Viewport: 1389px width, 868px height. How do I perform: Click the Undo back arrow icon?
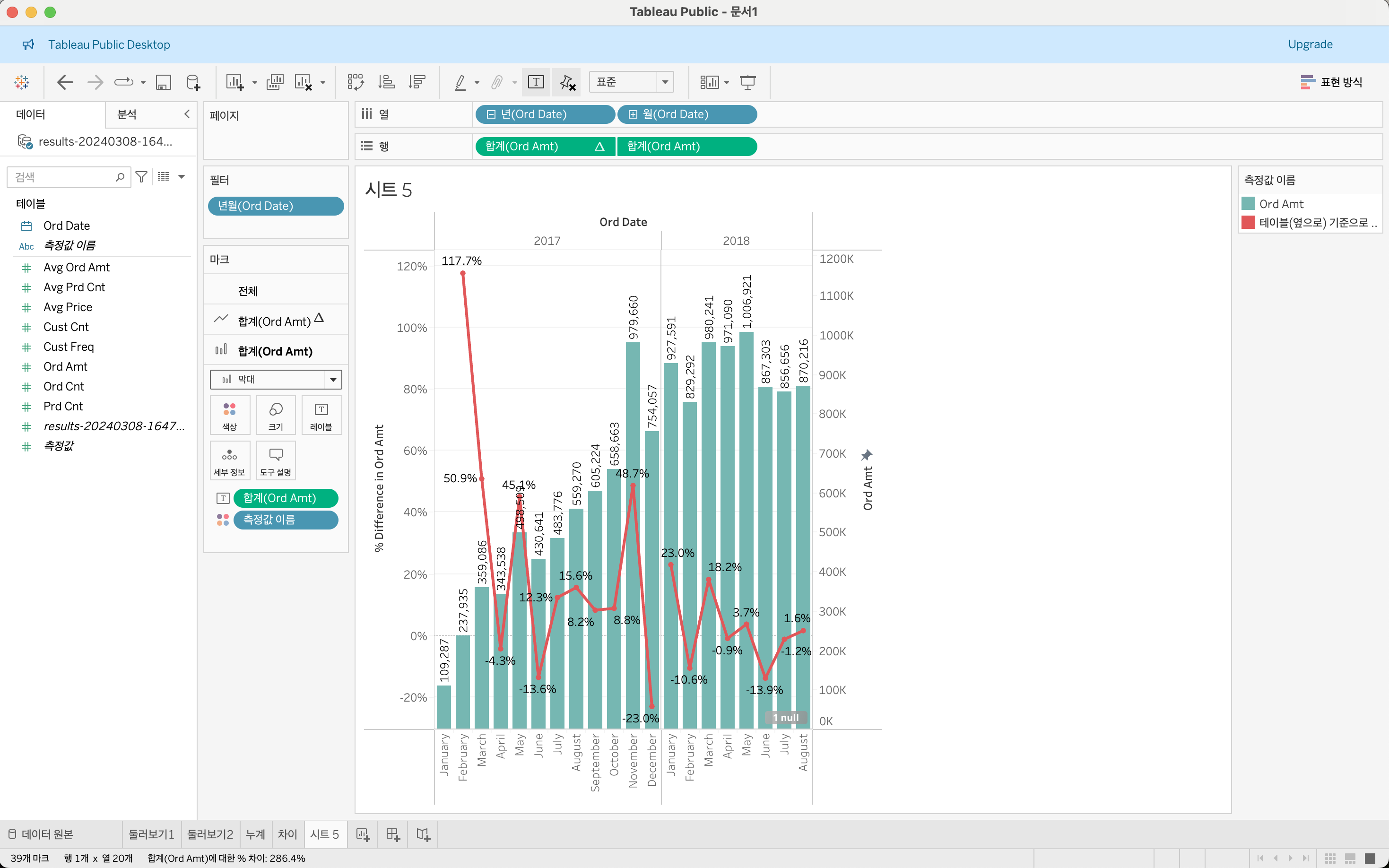coord(65,82)
